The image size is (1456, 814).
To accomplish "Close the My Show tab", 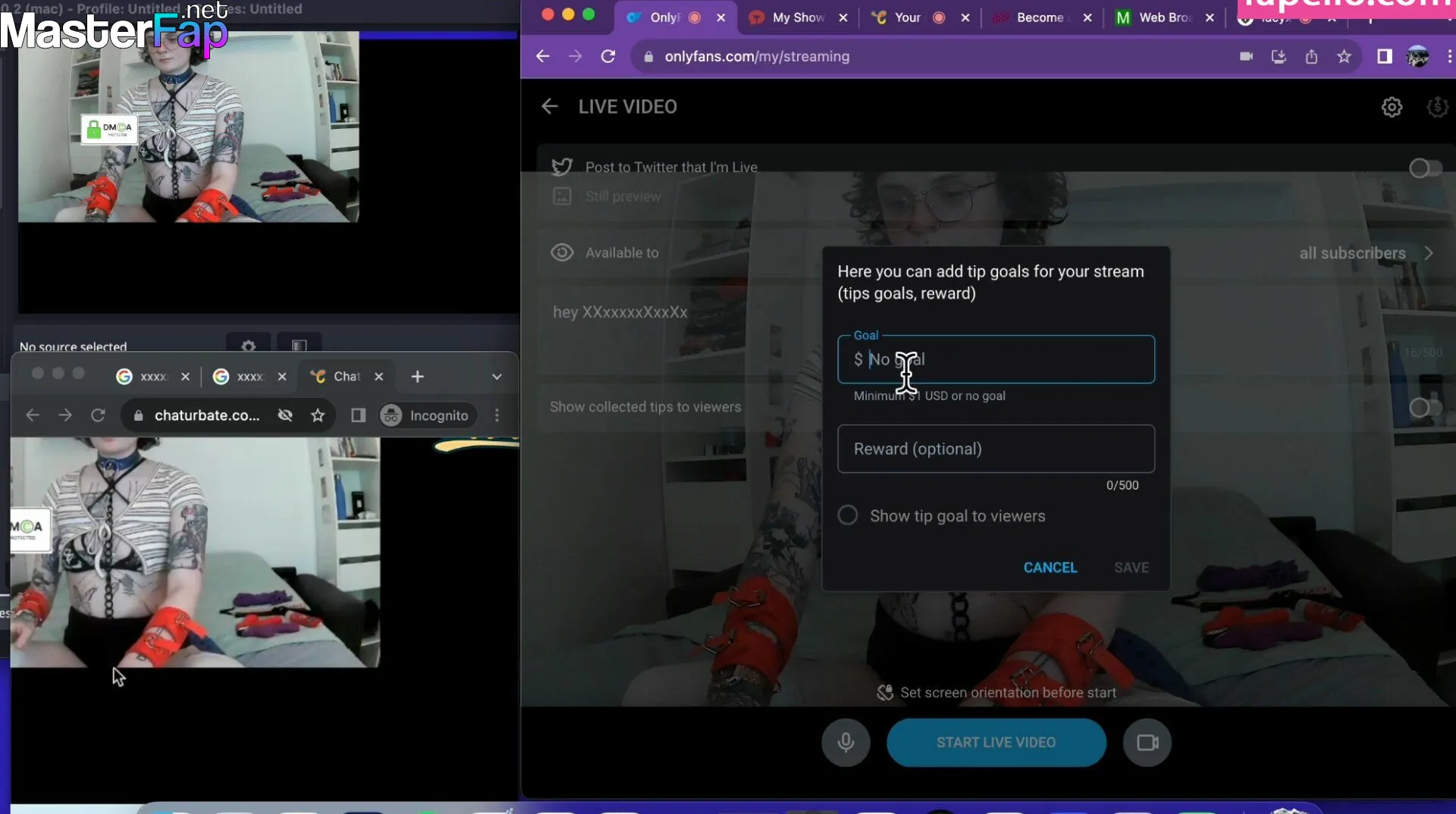I will 843,17.
